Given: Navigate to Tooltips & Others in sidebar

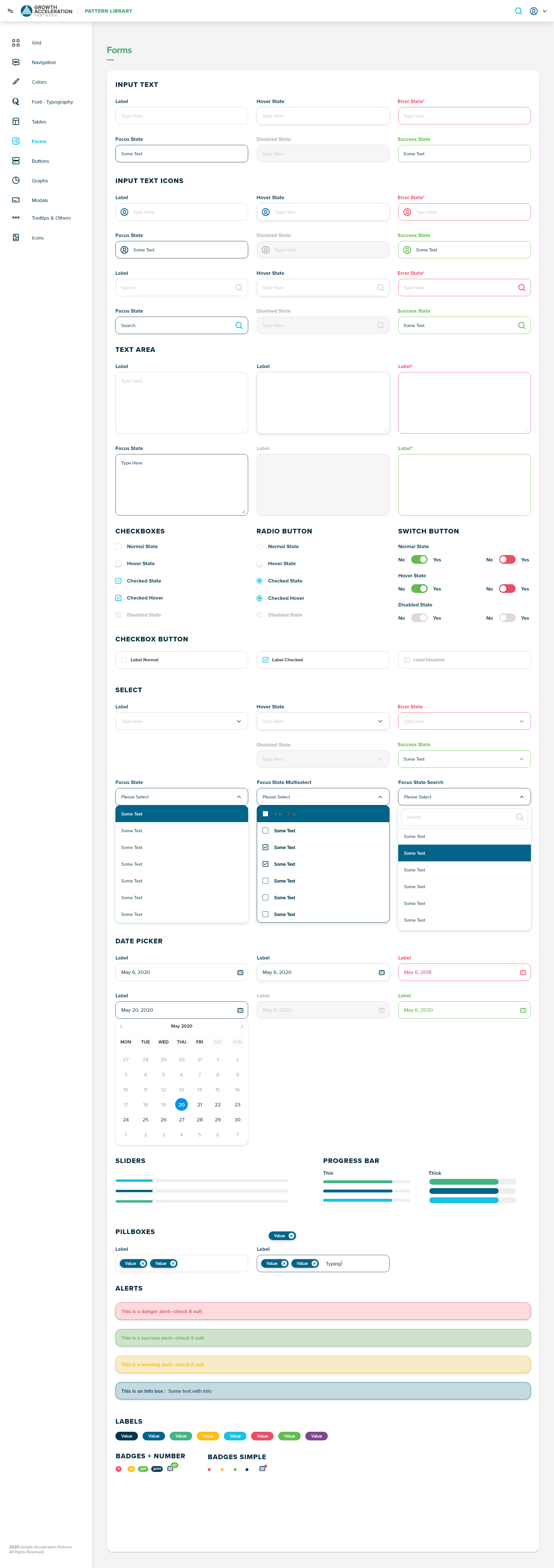Looking at the screenshot, I should (x=51, y=218).
